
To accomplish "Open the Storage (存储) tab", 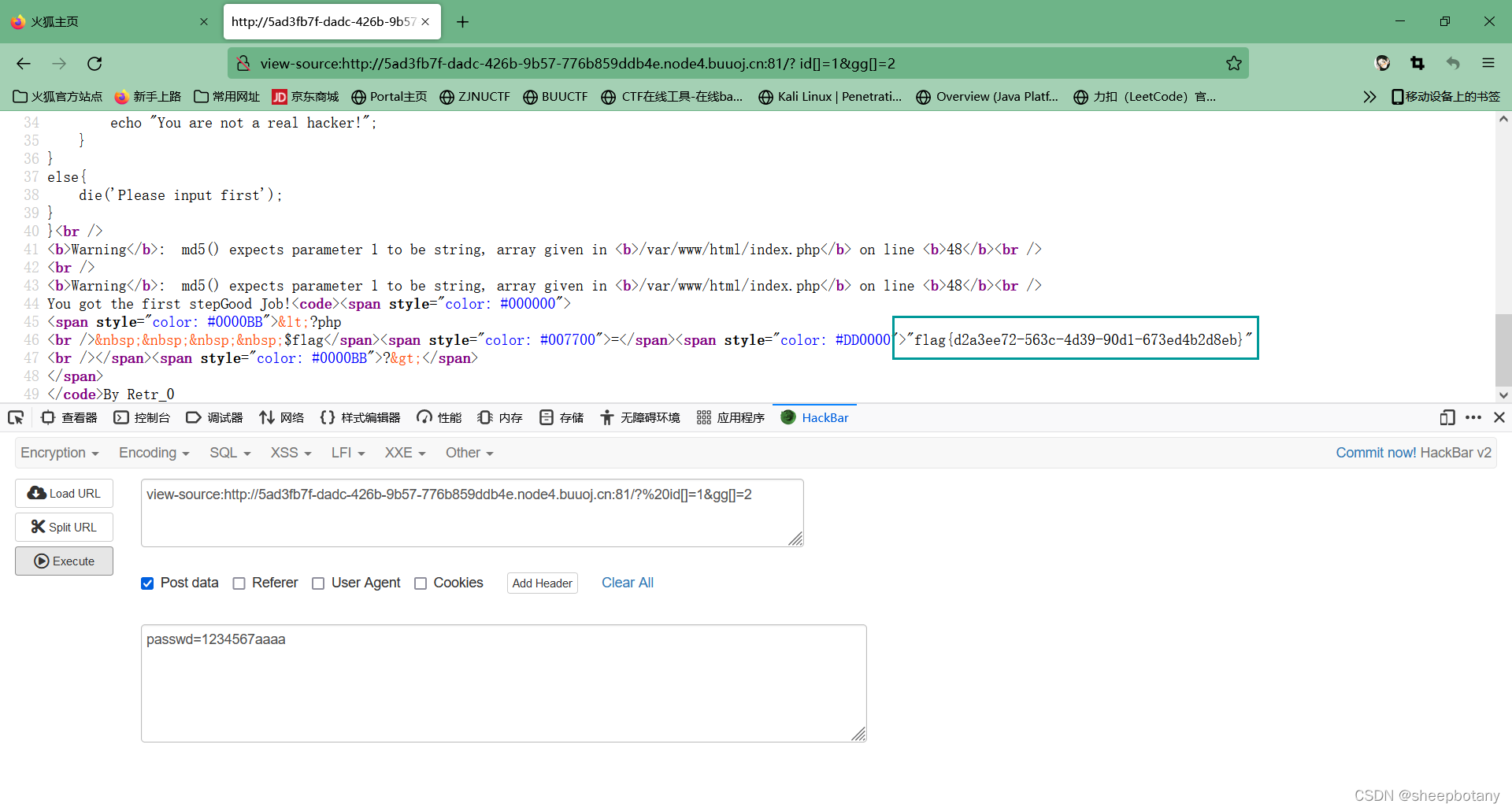I will pyautogui.click(x=561, y=418).
